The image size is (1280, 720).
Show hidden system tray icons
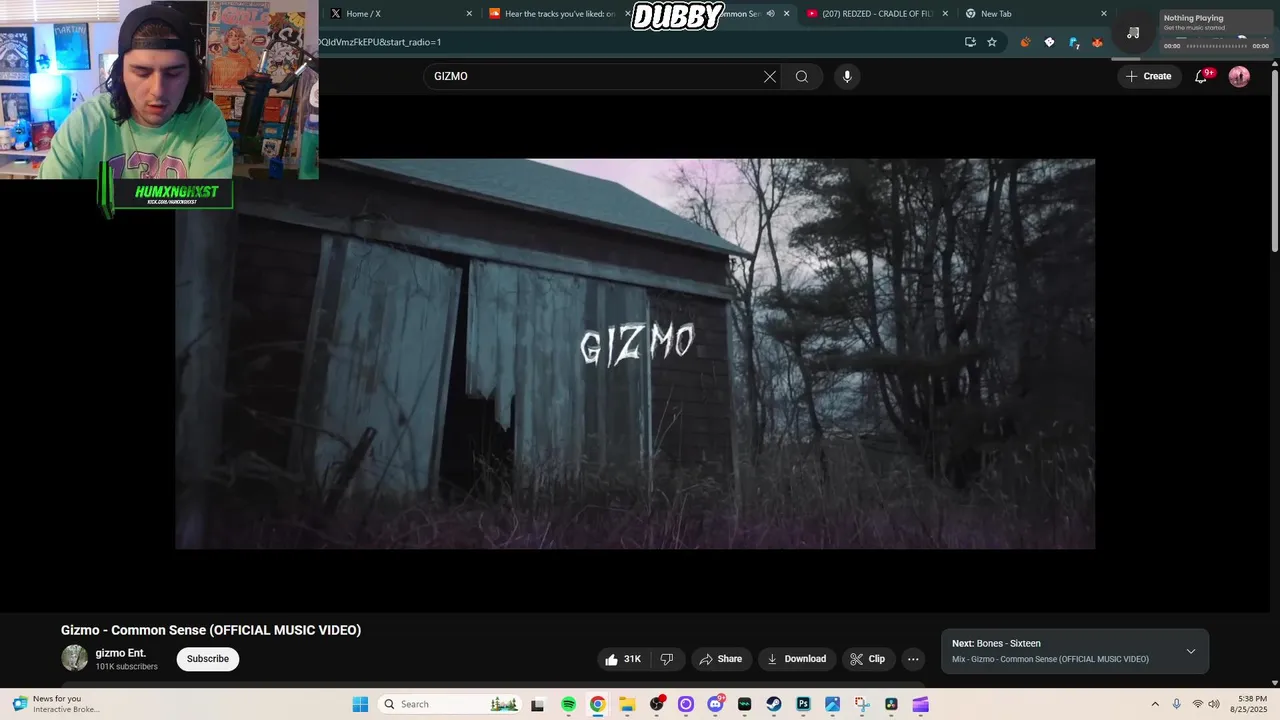(1155, 704)
